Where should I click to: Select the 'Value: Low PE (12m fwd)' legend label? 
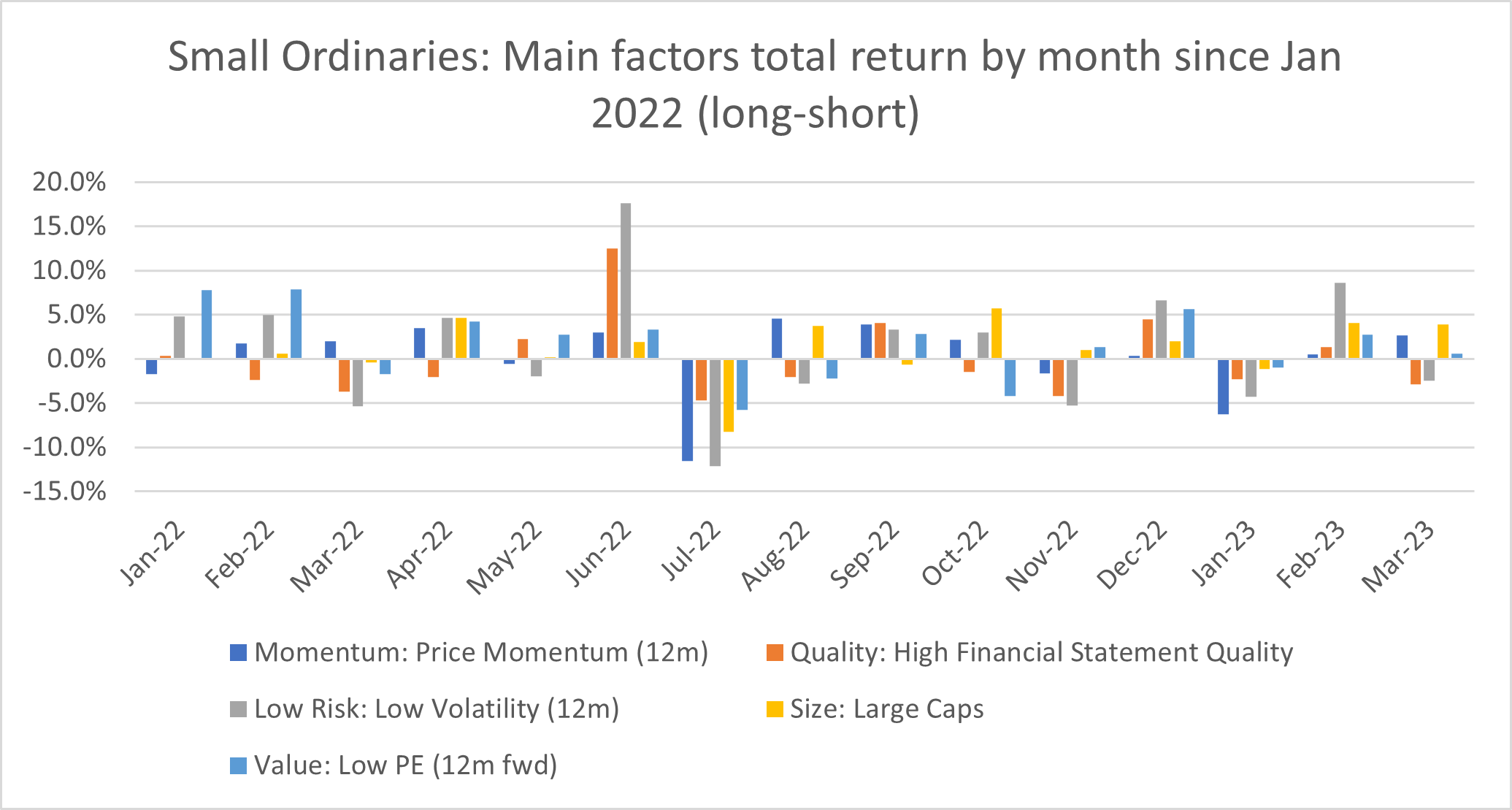[x=405, y=765]
